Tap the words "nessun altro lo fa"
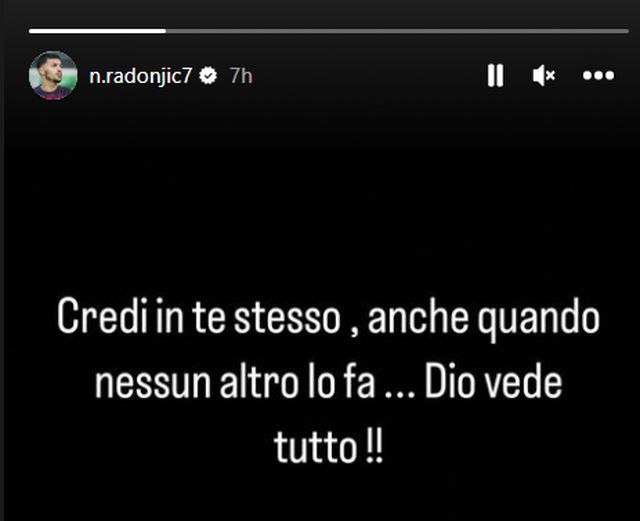640x521 pixels. [x=235, y=382]
